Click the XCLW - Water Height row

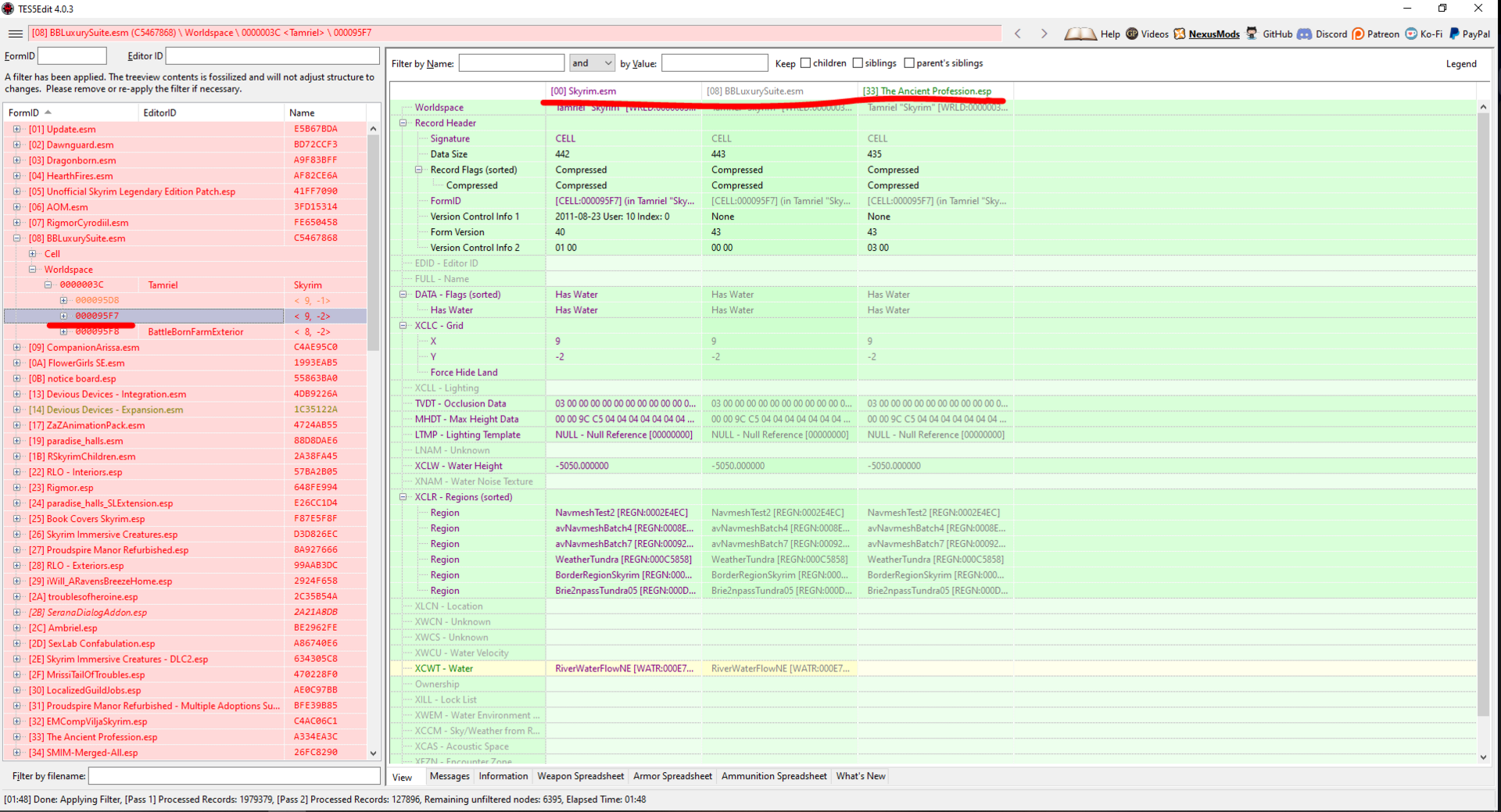933,466
